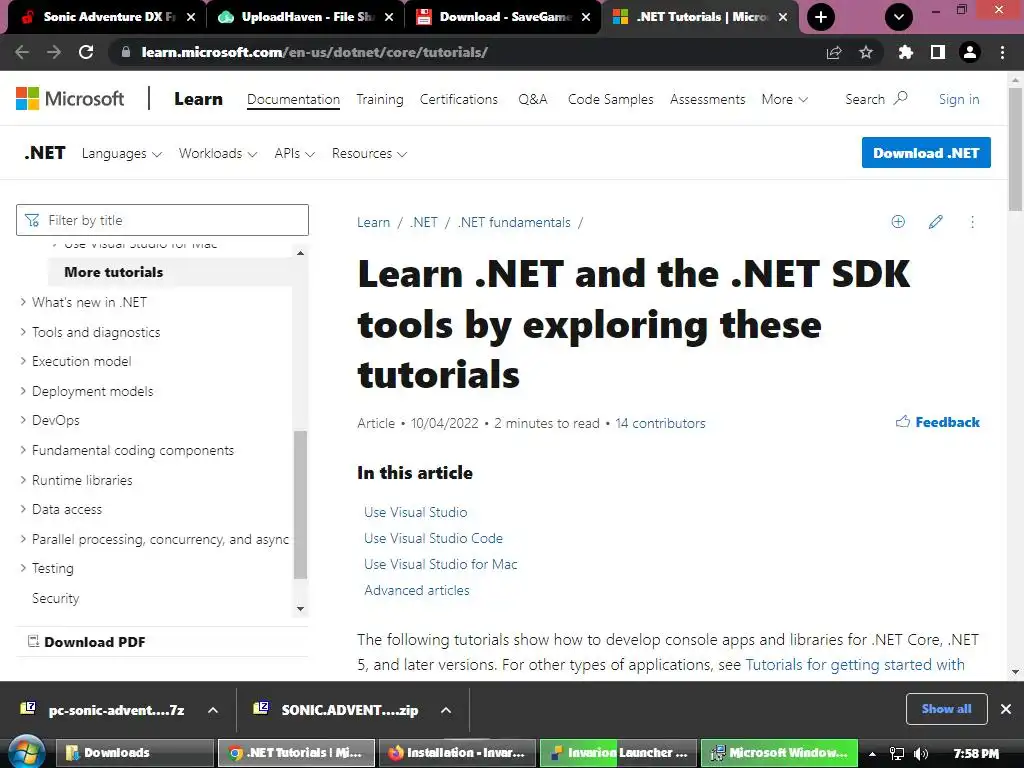
Task: Expand DevOps tree item
Action: coord(56,420)
